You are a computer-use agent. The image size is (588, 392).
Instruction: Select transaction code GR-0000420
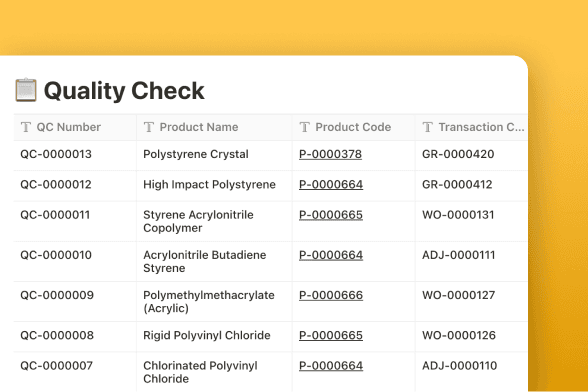point(458,154)
